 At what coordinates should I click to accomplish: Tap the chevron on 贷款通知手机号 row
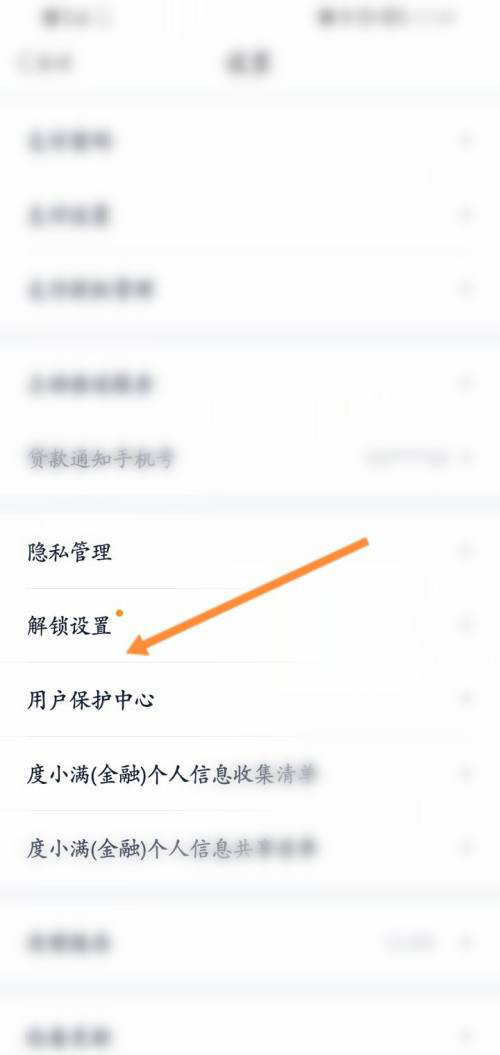466,458
